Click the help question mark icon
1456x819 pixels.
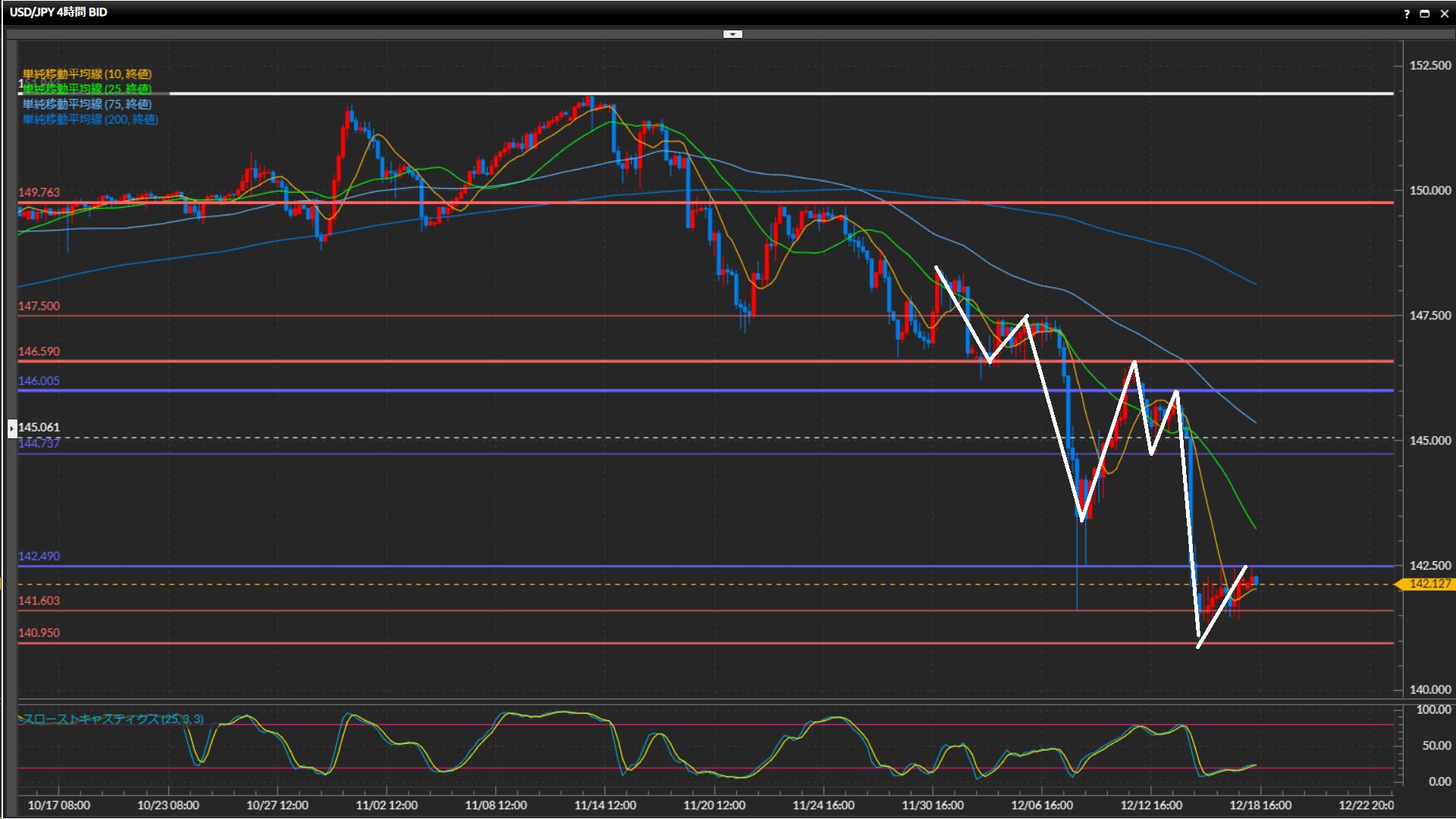pyautogui.click(x=1407, y=14)
